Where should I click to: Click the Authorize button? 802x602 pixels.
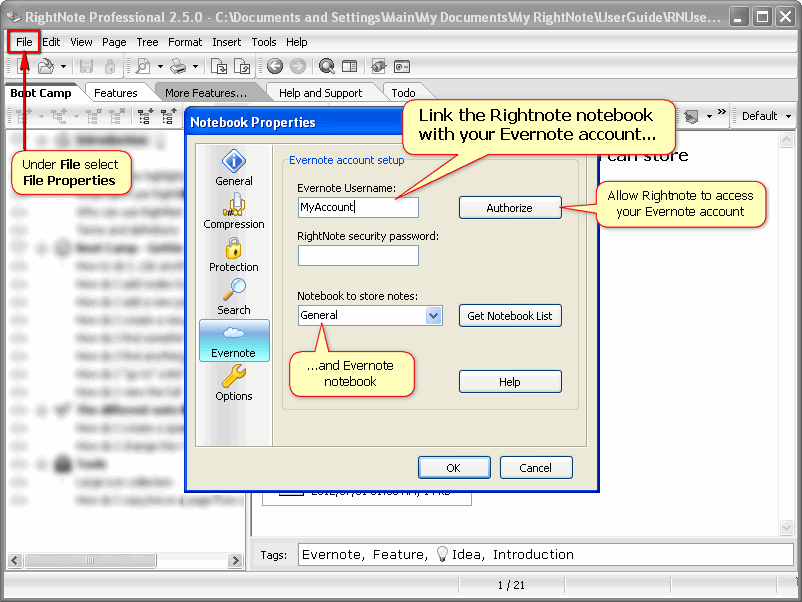pyautogui.click(x=510, y=208)
